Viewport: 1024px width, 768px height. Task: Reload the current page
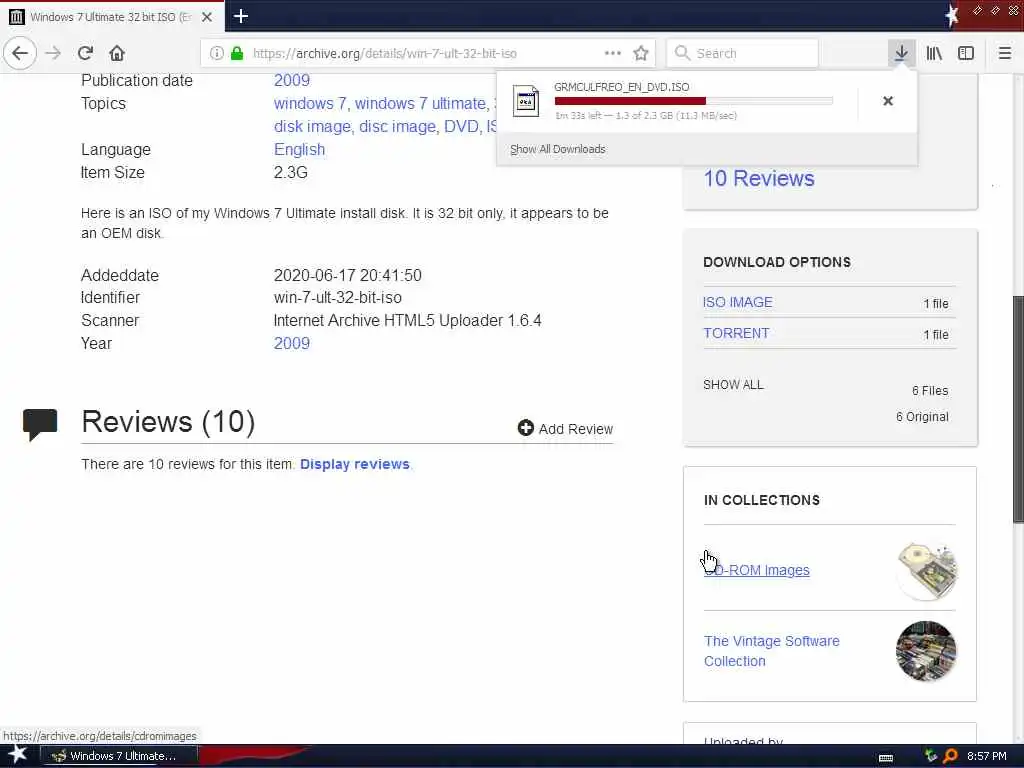click(85, 53)
